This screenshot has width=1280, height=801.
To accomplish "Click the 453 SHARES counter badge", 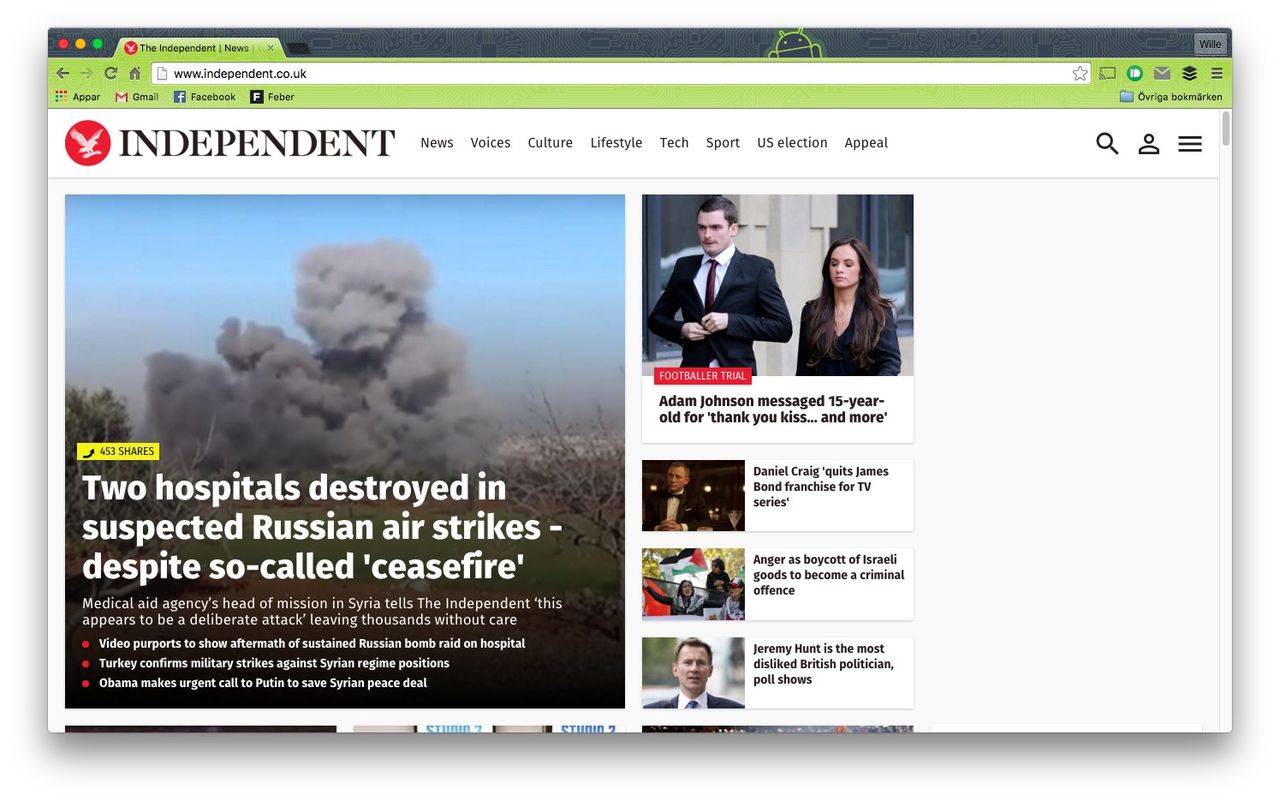I will click(118, 451).
